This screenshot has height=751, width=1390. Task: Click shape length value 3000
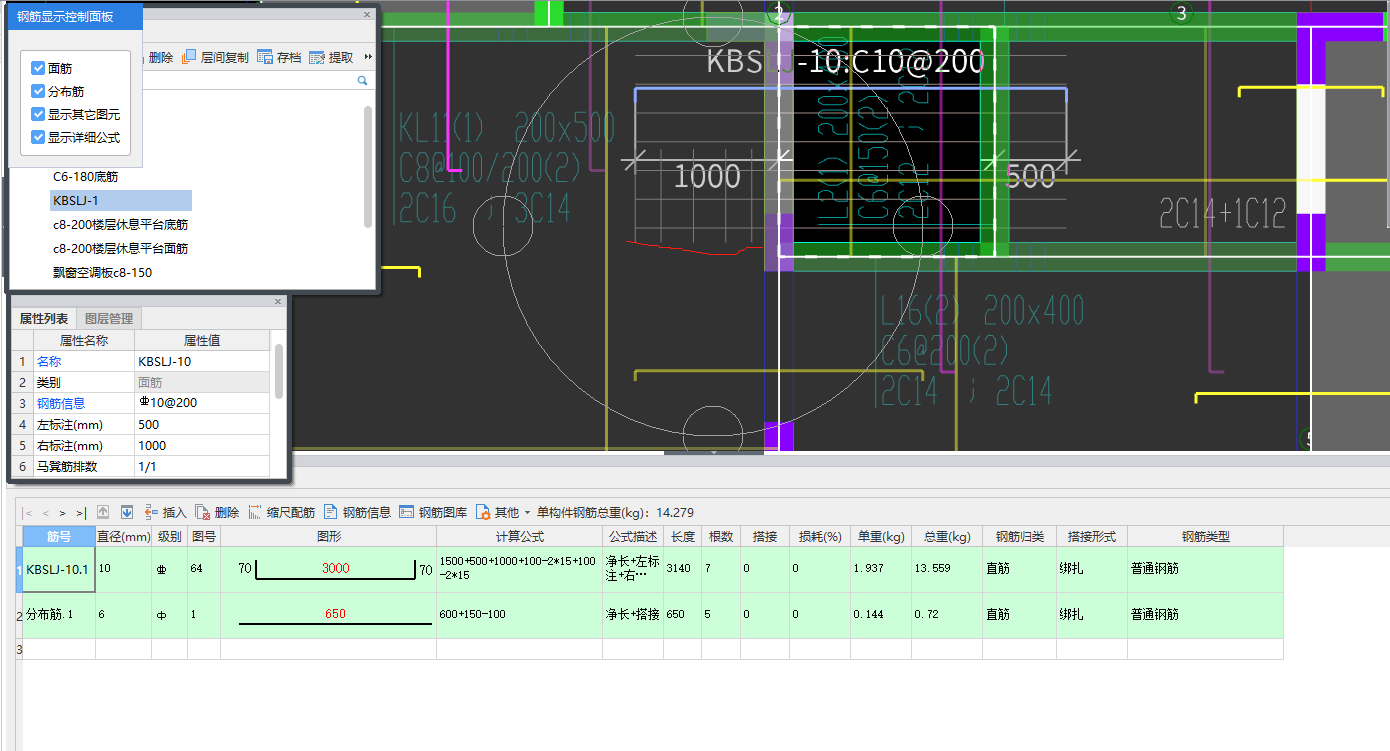pyautogui.click(x=335, y=568)
